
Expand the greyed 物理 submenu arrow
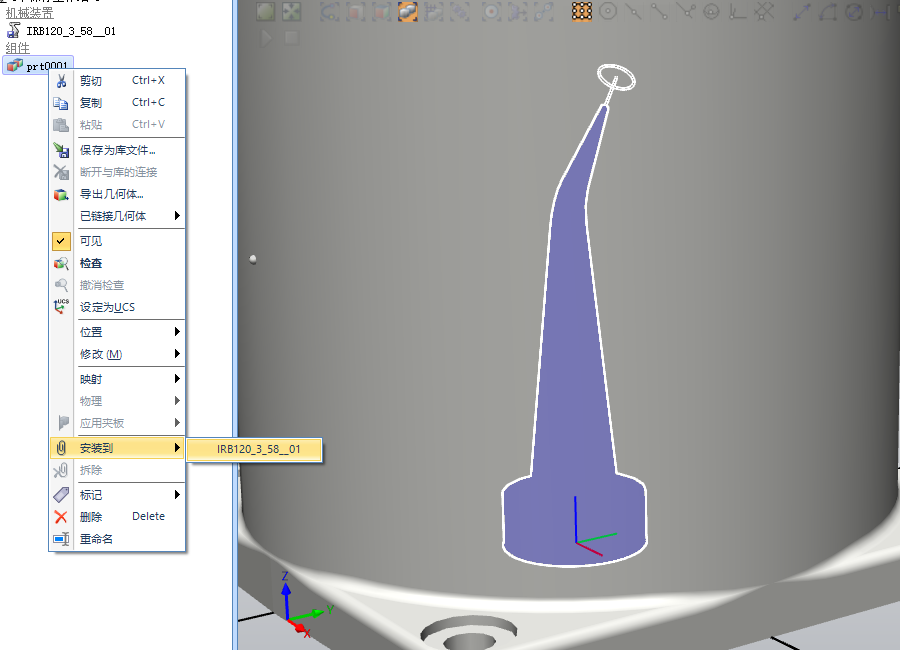pyautogui.click(x=177, y=401)
